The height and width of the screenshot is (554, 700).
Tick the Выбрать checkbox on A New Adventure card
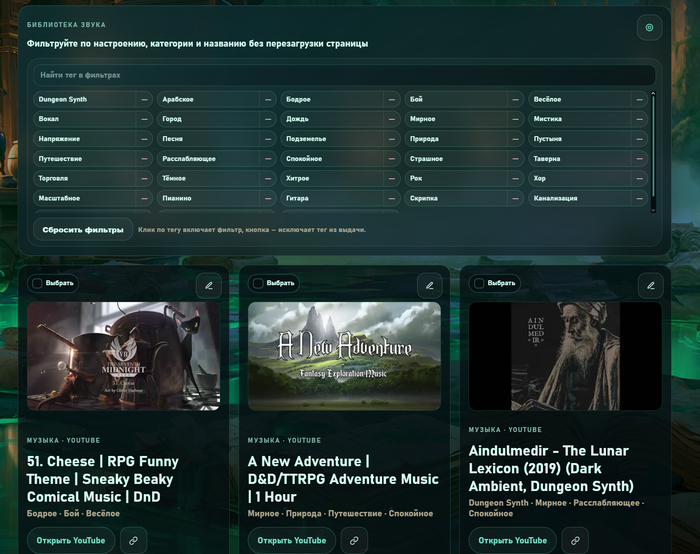point(258,283)
